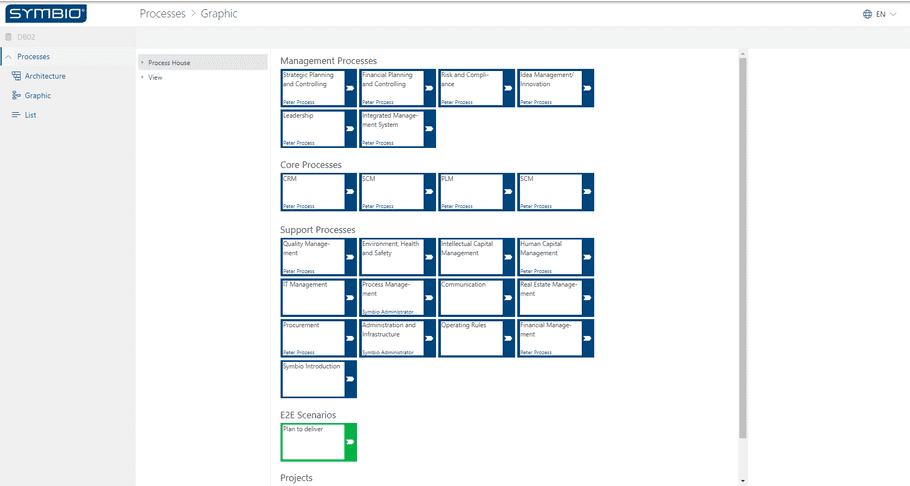Open the globe language icon
Viewport: 910px width, 486px height.
(867, 14)
